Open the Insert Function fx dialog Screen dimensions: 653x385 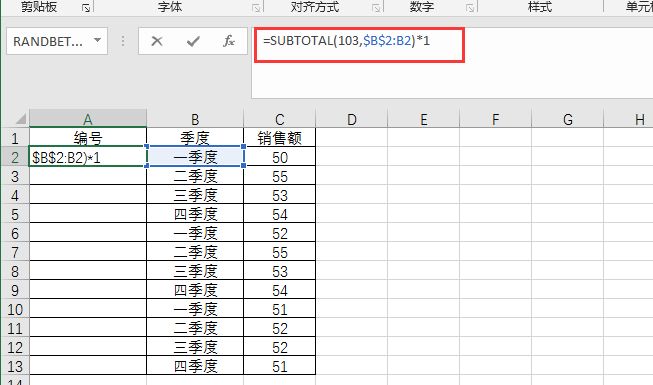pos(229,41)
